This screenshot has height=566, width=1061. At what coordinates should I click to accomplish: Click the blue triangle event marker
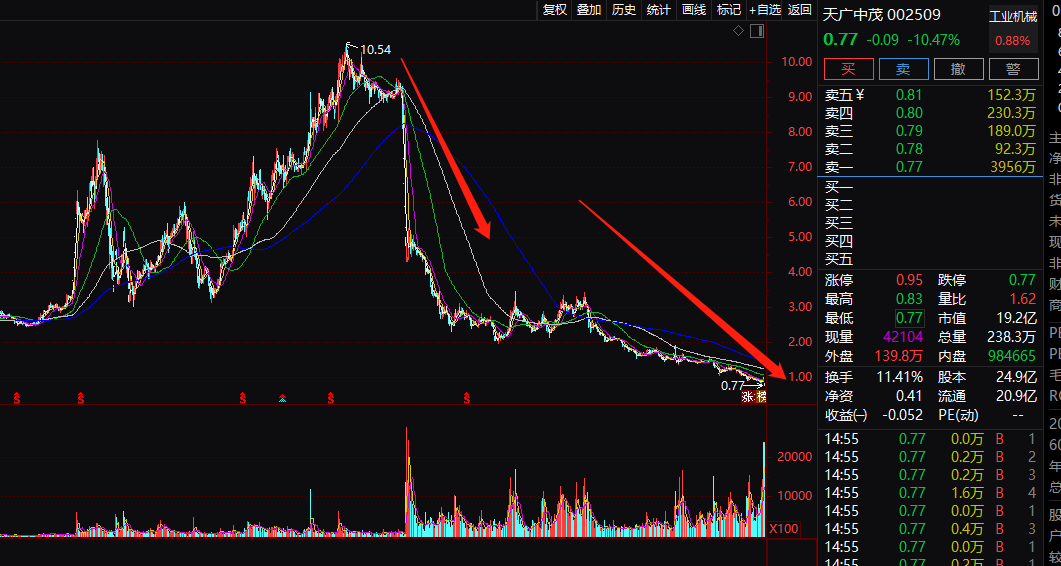click(282, 399)
